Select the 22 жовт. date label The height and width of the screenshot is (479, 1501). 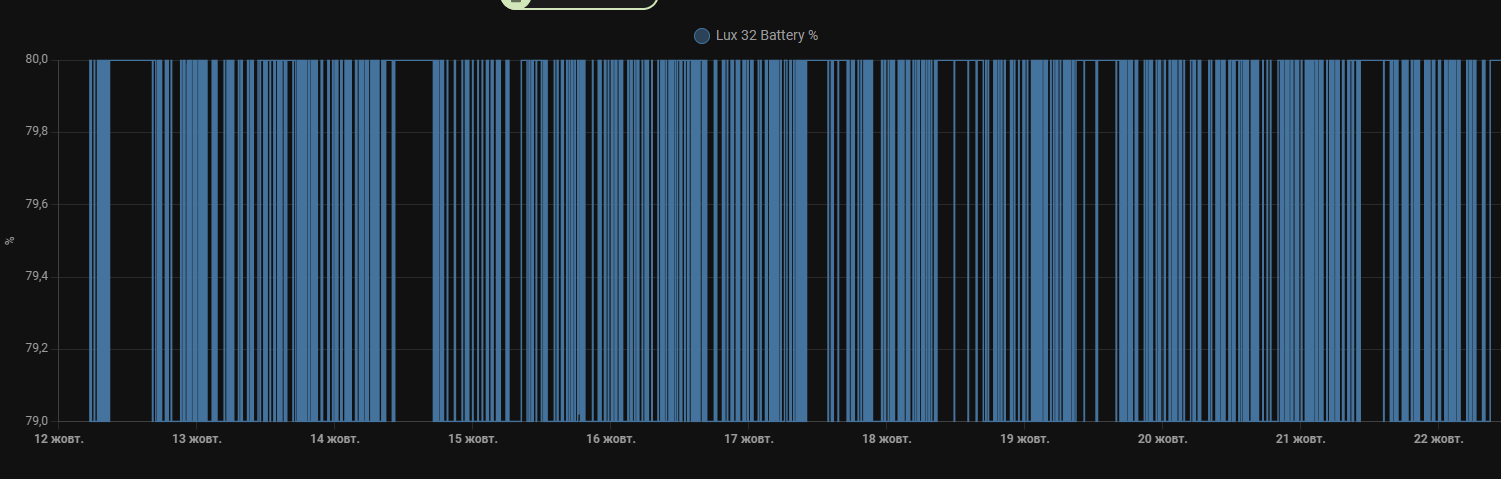click(1438, 439)
